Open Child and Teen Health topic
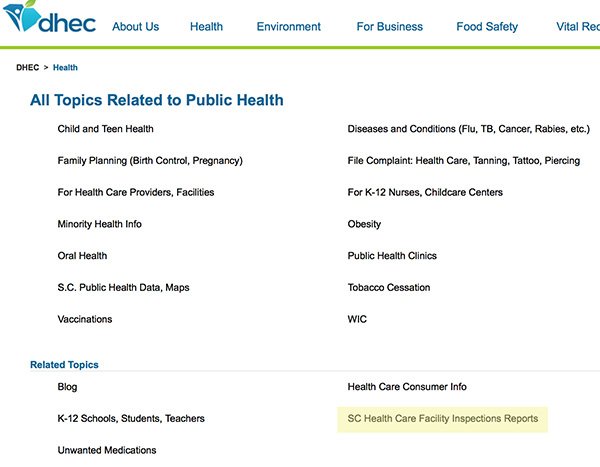Image resolution: width=600 pixels, height=467 pixels. click(106, 129)
